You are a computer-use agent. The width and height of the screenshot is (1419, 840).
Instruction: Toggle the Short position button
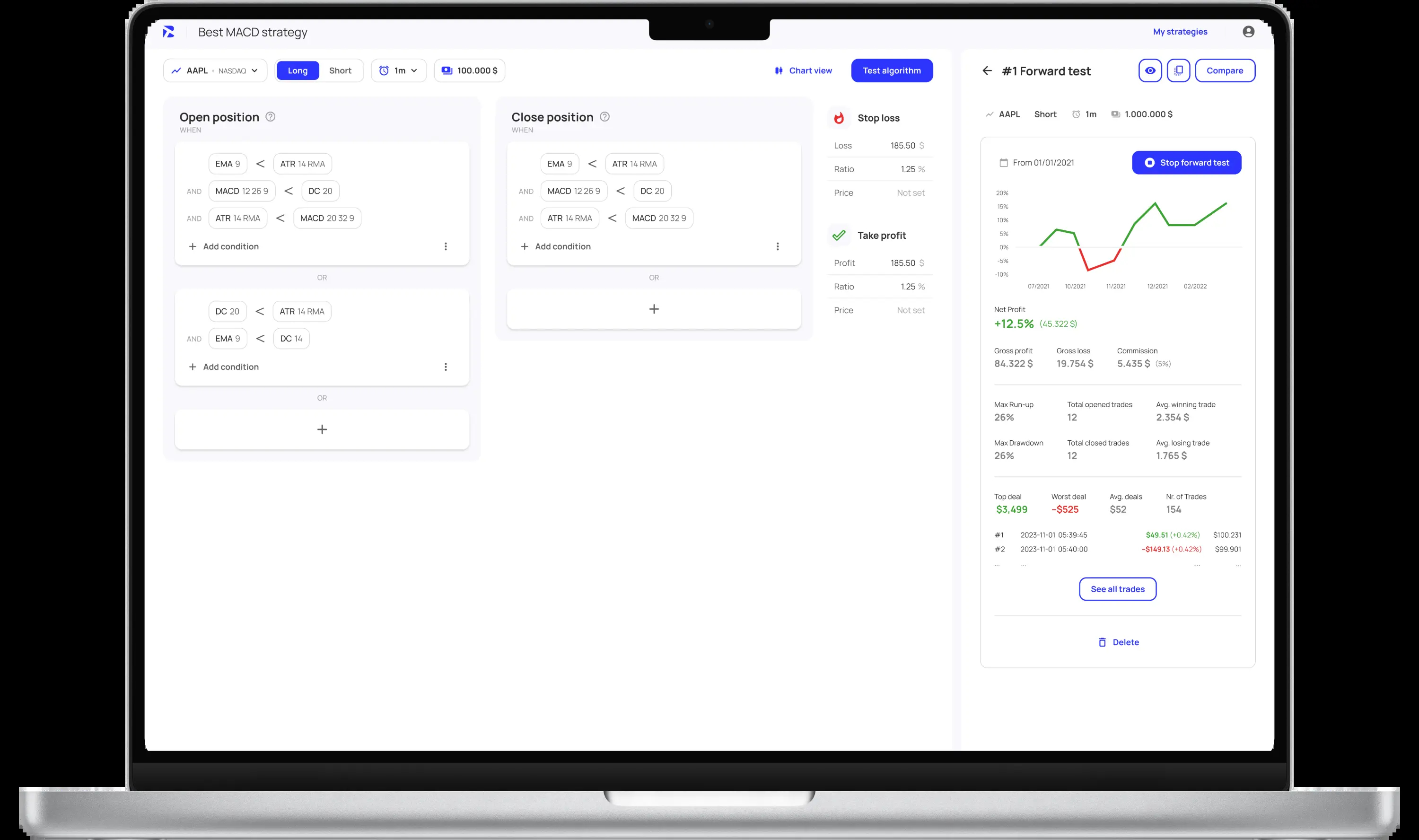340,70
